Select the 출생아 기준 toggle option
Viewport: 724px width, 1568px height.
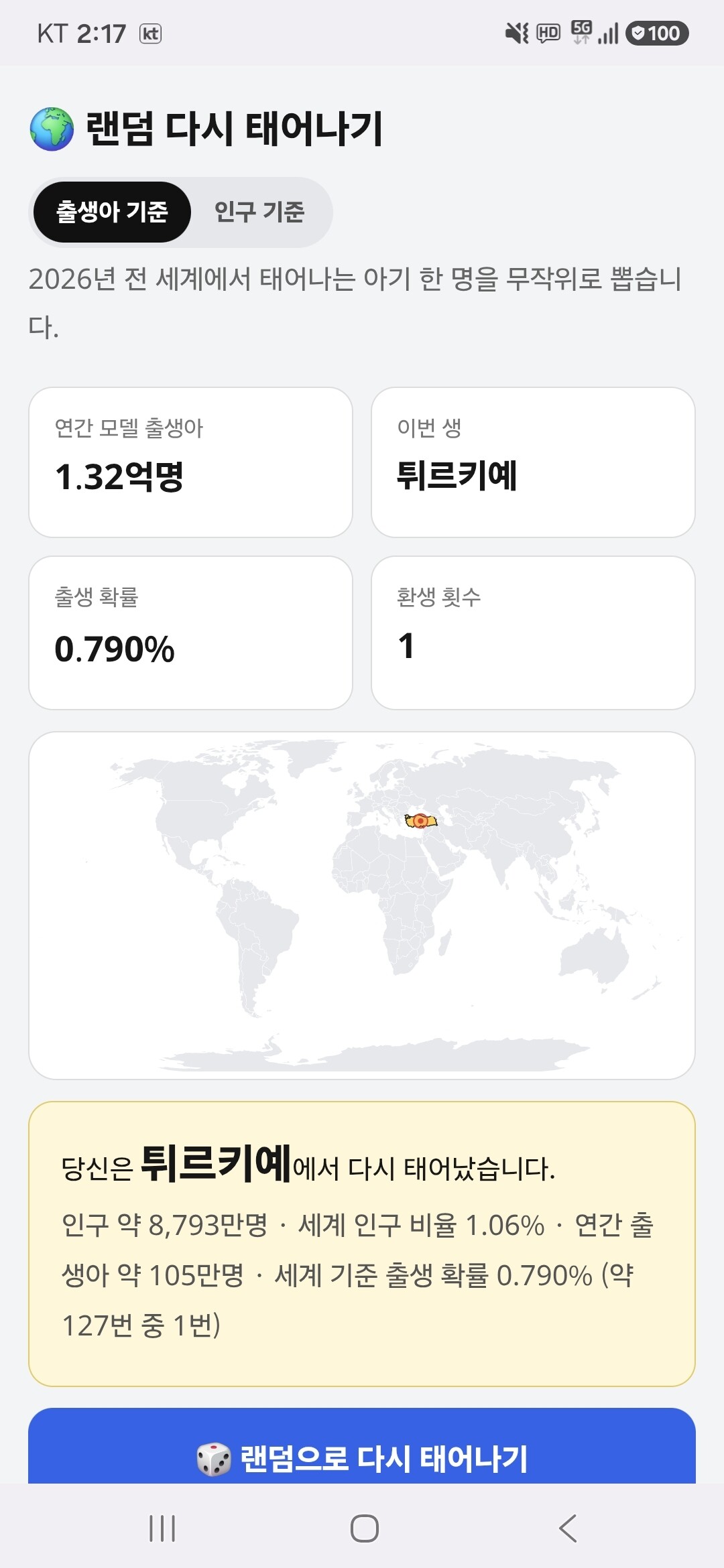[x=112, y=212]
